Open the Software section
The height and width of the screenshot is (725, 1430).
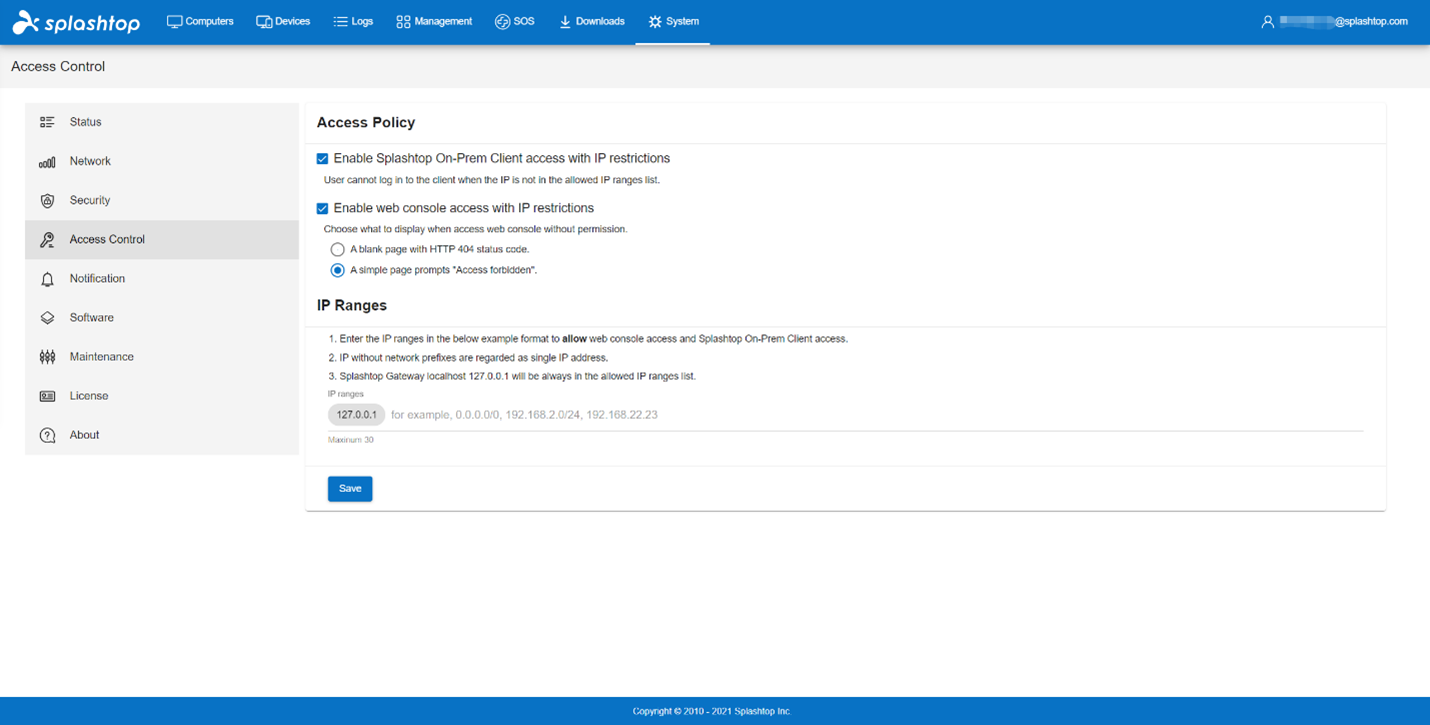point(162,318)
